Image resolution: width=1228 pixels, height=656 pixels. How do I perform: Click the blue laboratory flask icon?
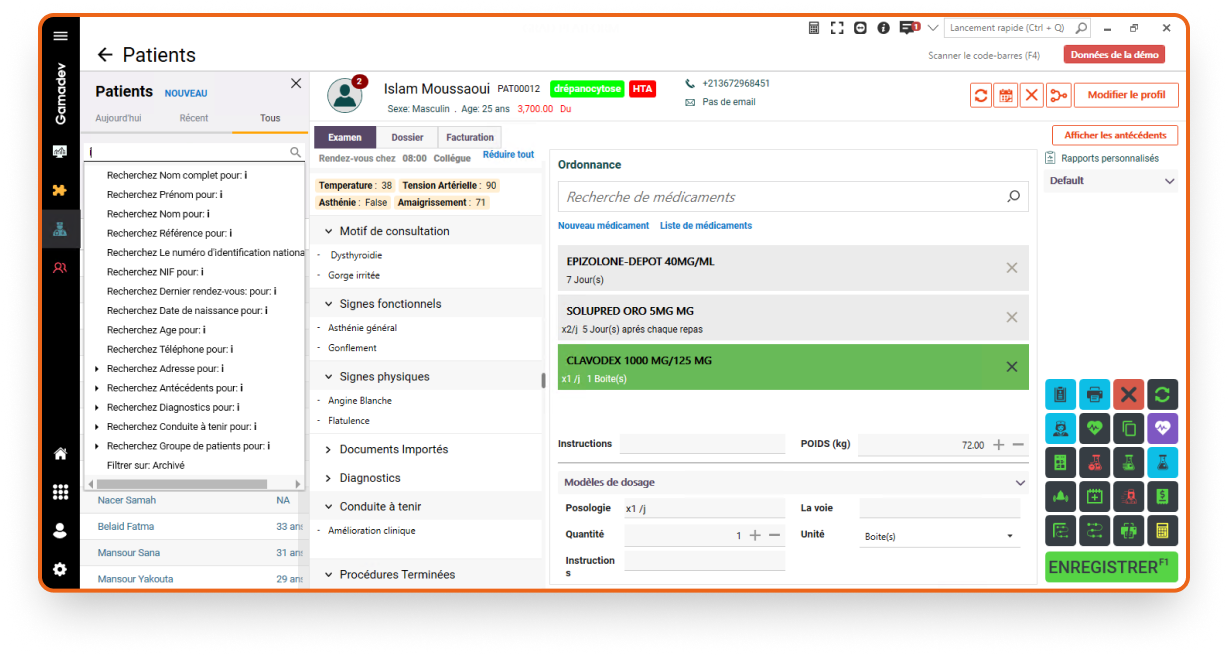click(1162, 461)
